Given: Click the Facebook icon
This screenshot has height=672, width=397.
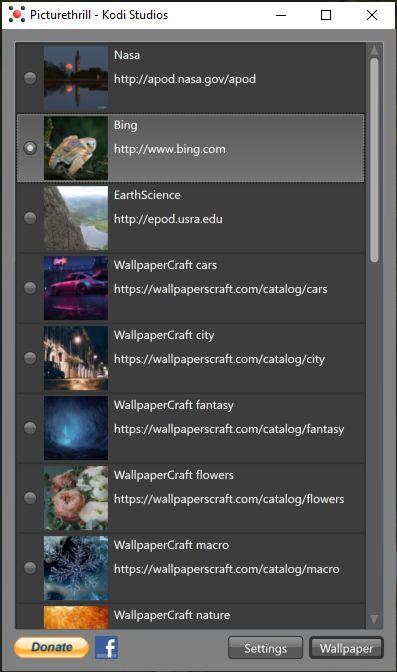Looking at the screenshot, I should click(107, 647).
